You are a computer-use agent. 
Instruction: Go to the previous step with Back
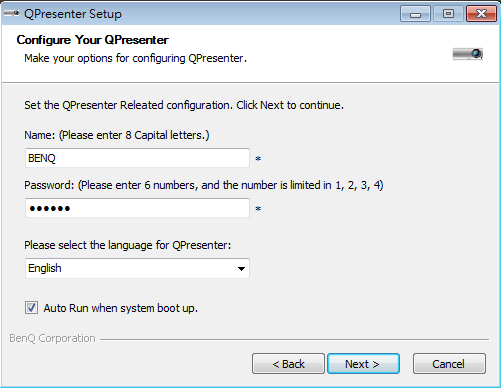(x=288, y=364)
